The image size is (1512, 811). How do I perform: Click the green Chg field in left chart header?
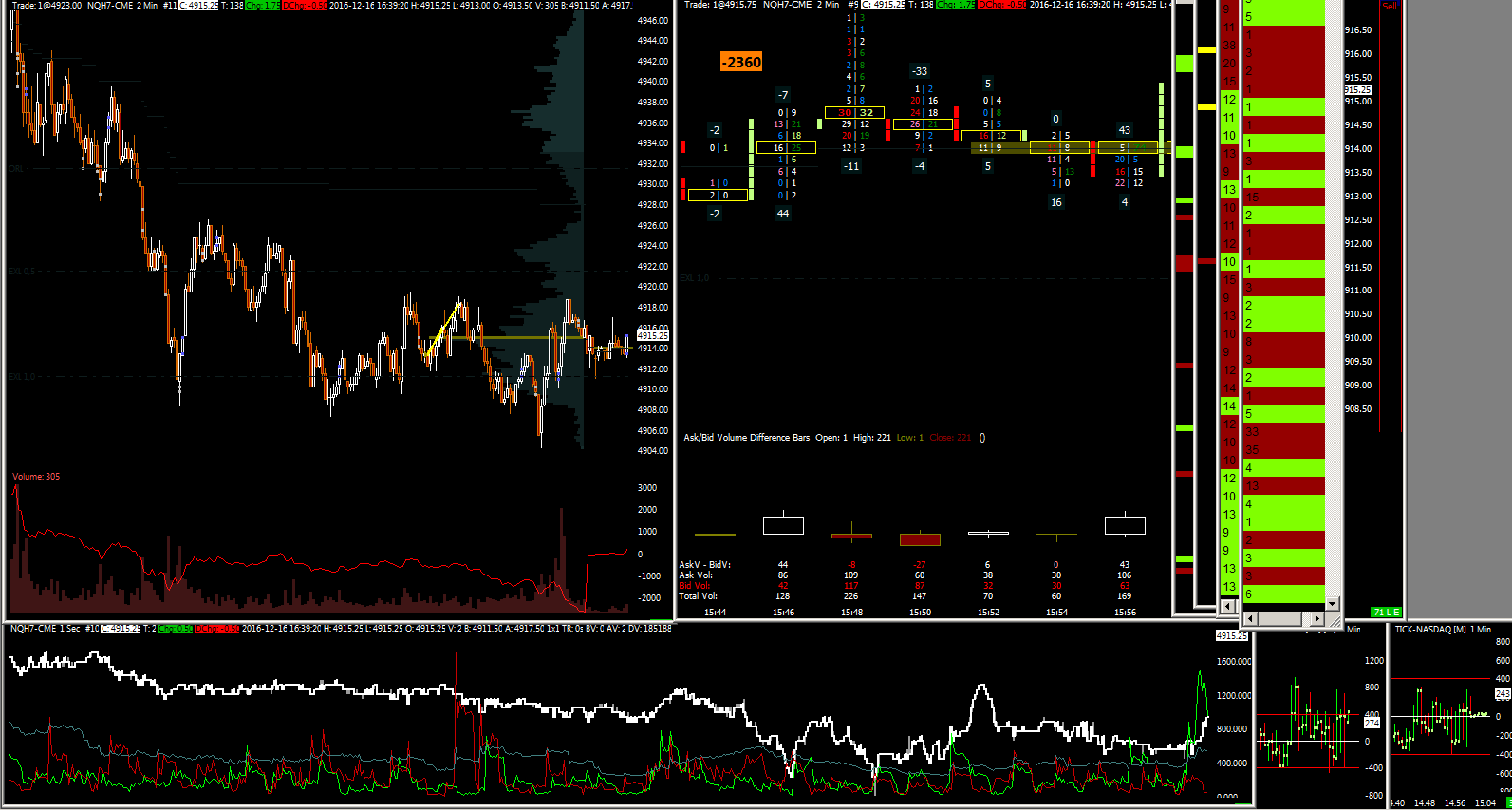tap(262, 6)
